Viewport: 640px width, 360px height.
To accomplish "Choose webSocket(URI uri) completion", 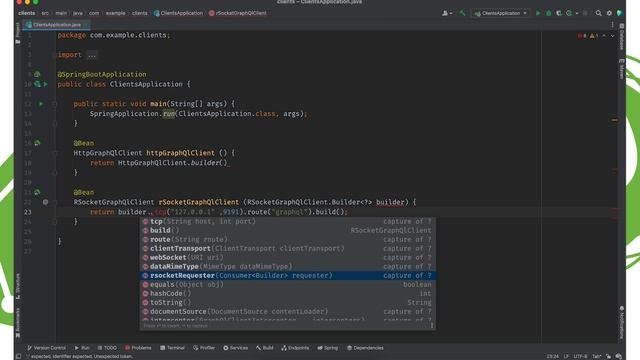I will pos(288,257).
